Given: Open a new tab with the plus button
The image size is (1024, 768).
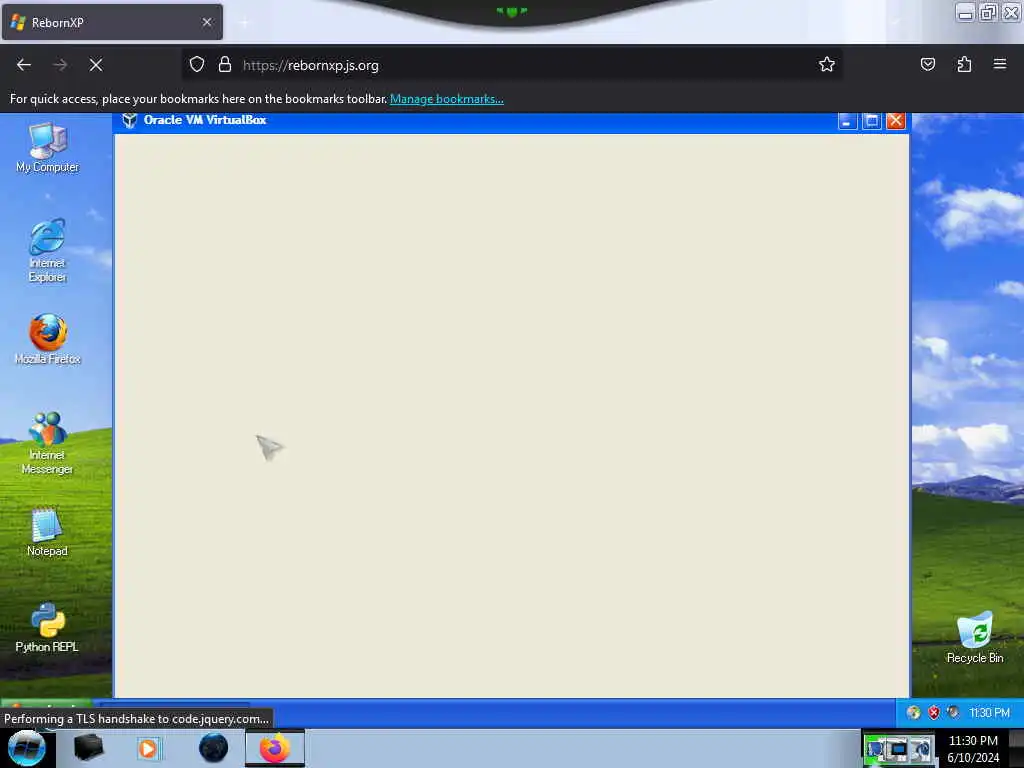Looking at the screenshot, I should click(x=244, y=23).
